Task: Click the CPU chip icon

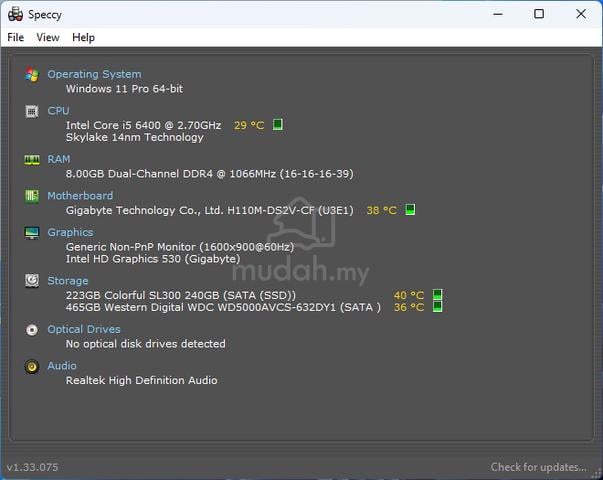Action: (x=32, y=112)
